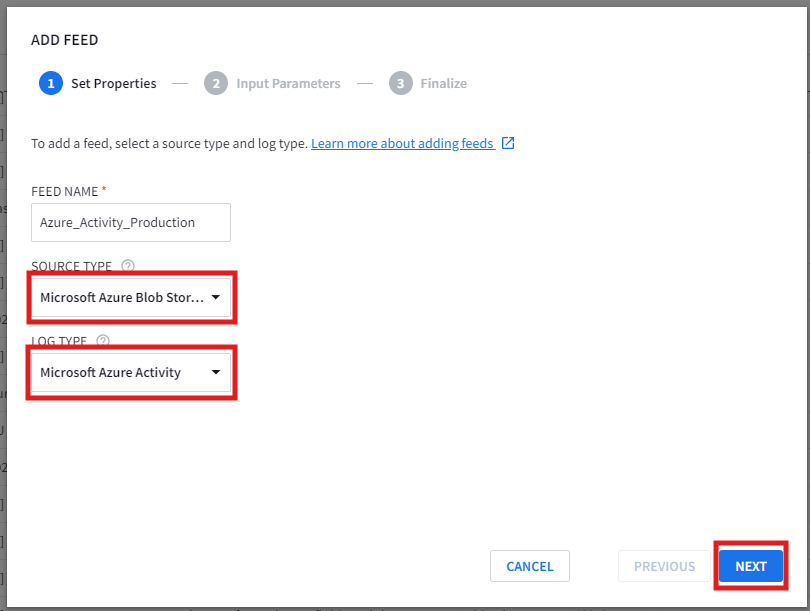Click the SOURCE TYPE field label
The width and height of the screenshot is (810, 611).
(x=71, y=266)
